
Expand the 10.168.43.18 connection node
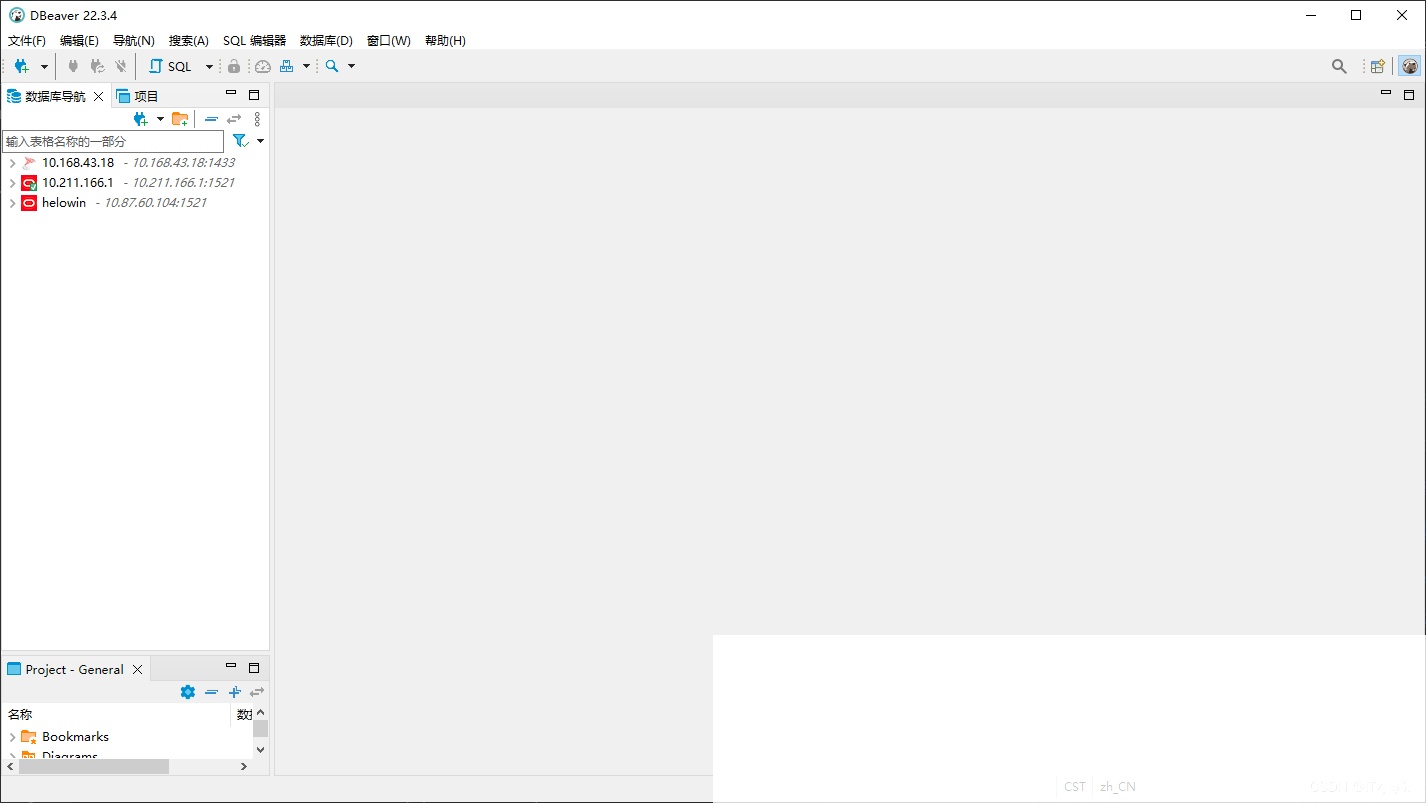point(12,162)
